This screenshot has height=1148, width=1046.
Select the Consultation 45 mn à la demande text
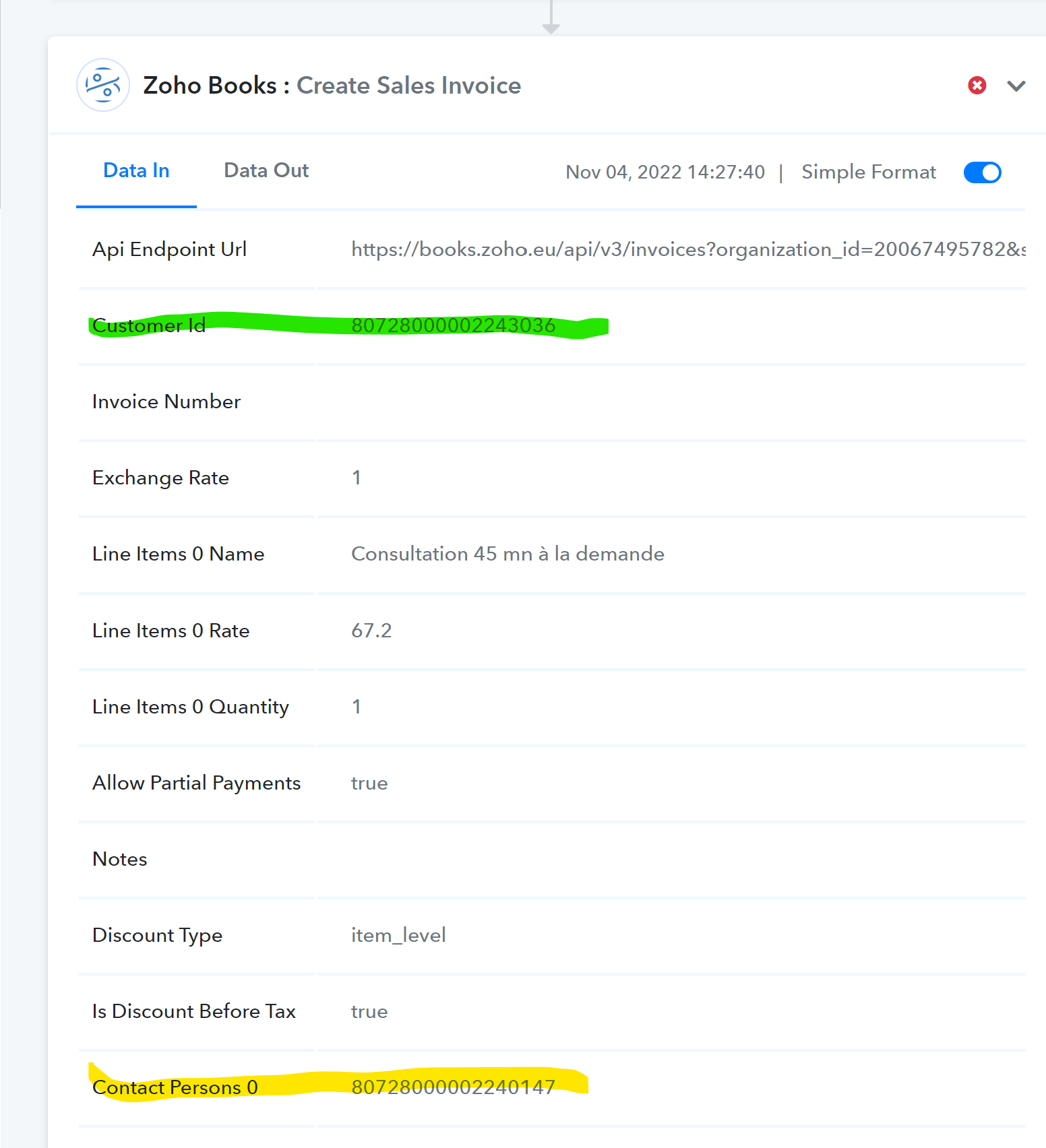[507, 554]
